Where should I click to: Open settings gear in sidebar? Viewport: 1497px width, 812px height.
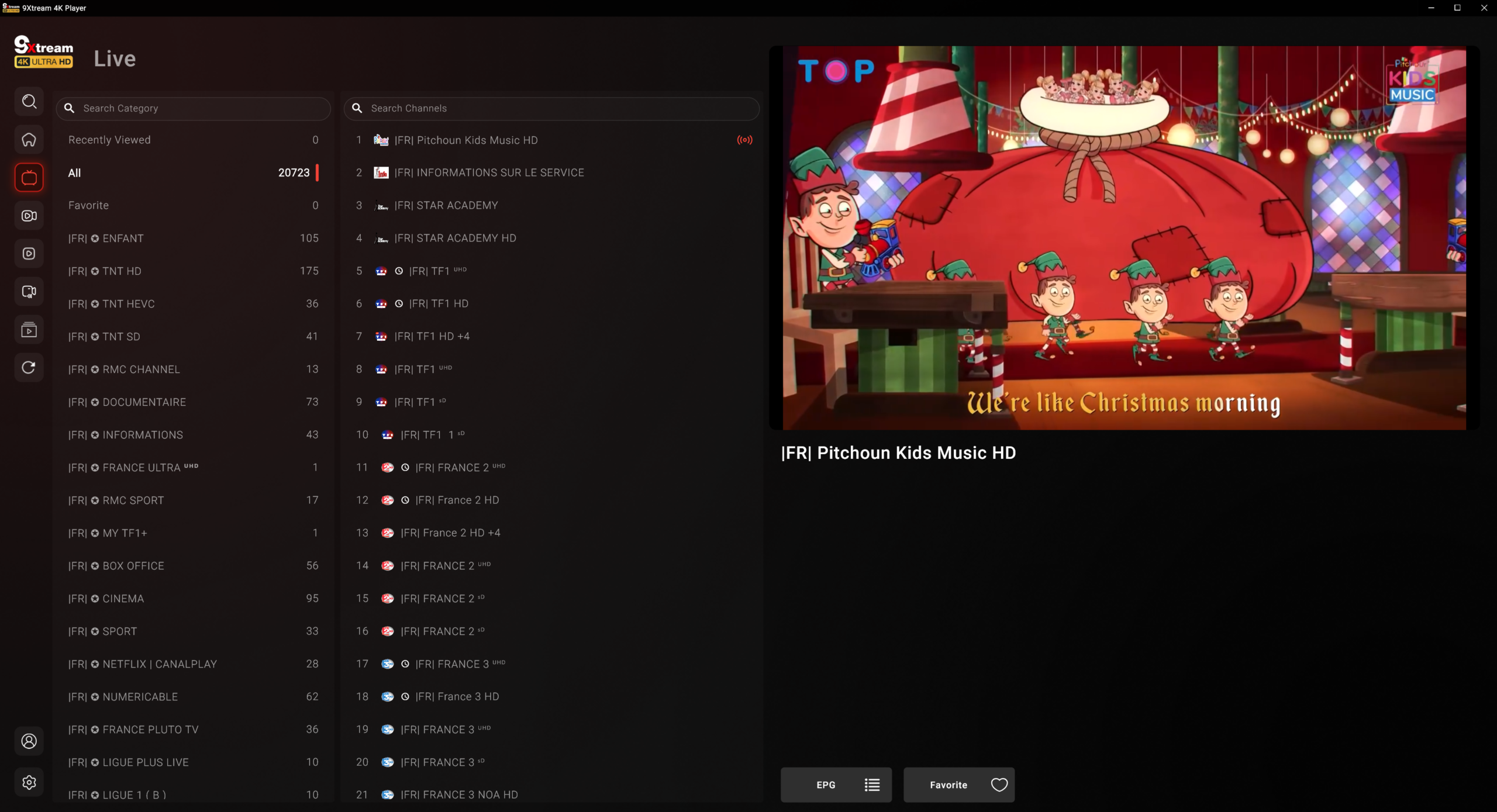pos(29,782)
